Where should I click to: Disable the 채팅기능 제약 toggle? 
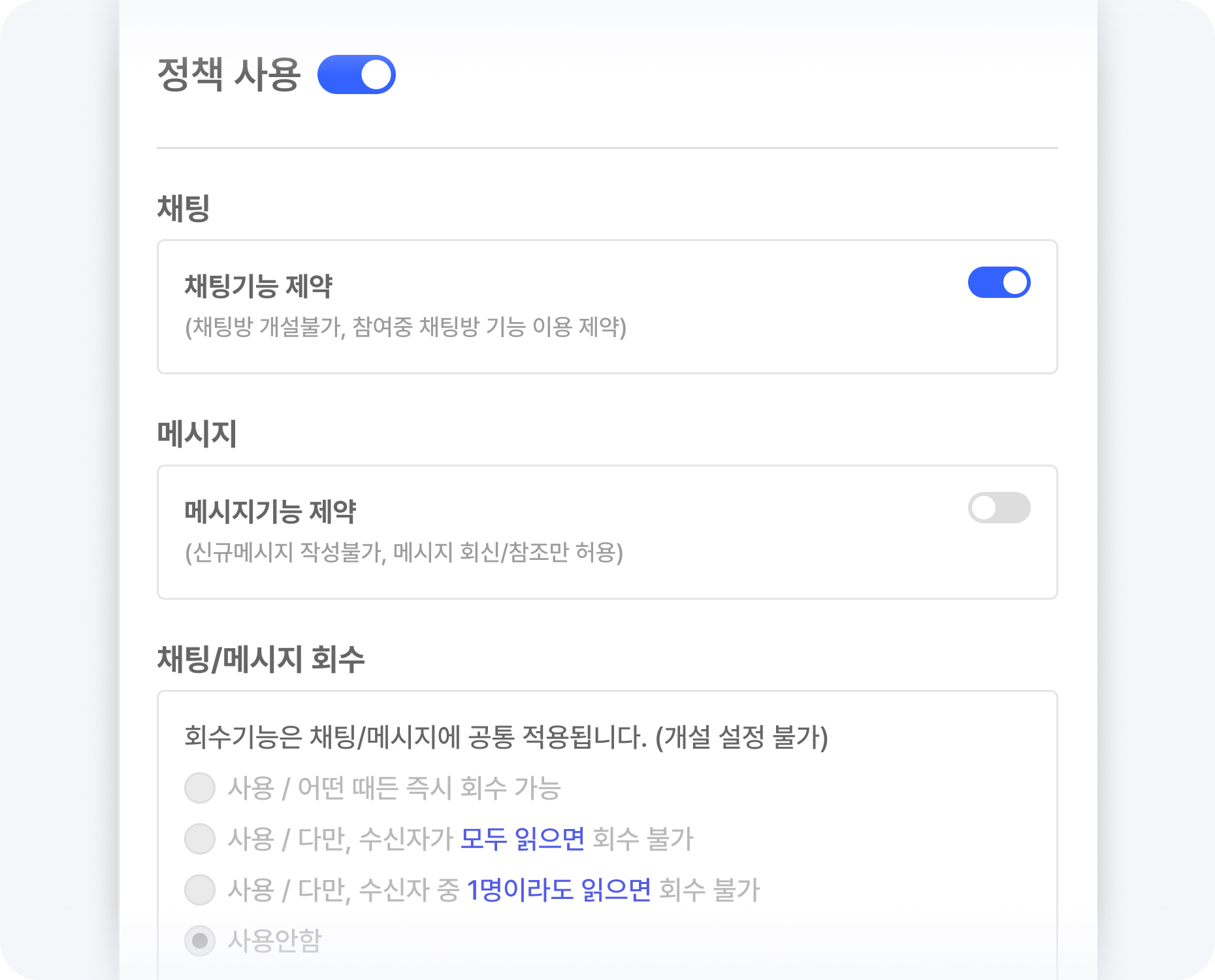(x=999, y=282)
